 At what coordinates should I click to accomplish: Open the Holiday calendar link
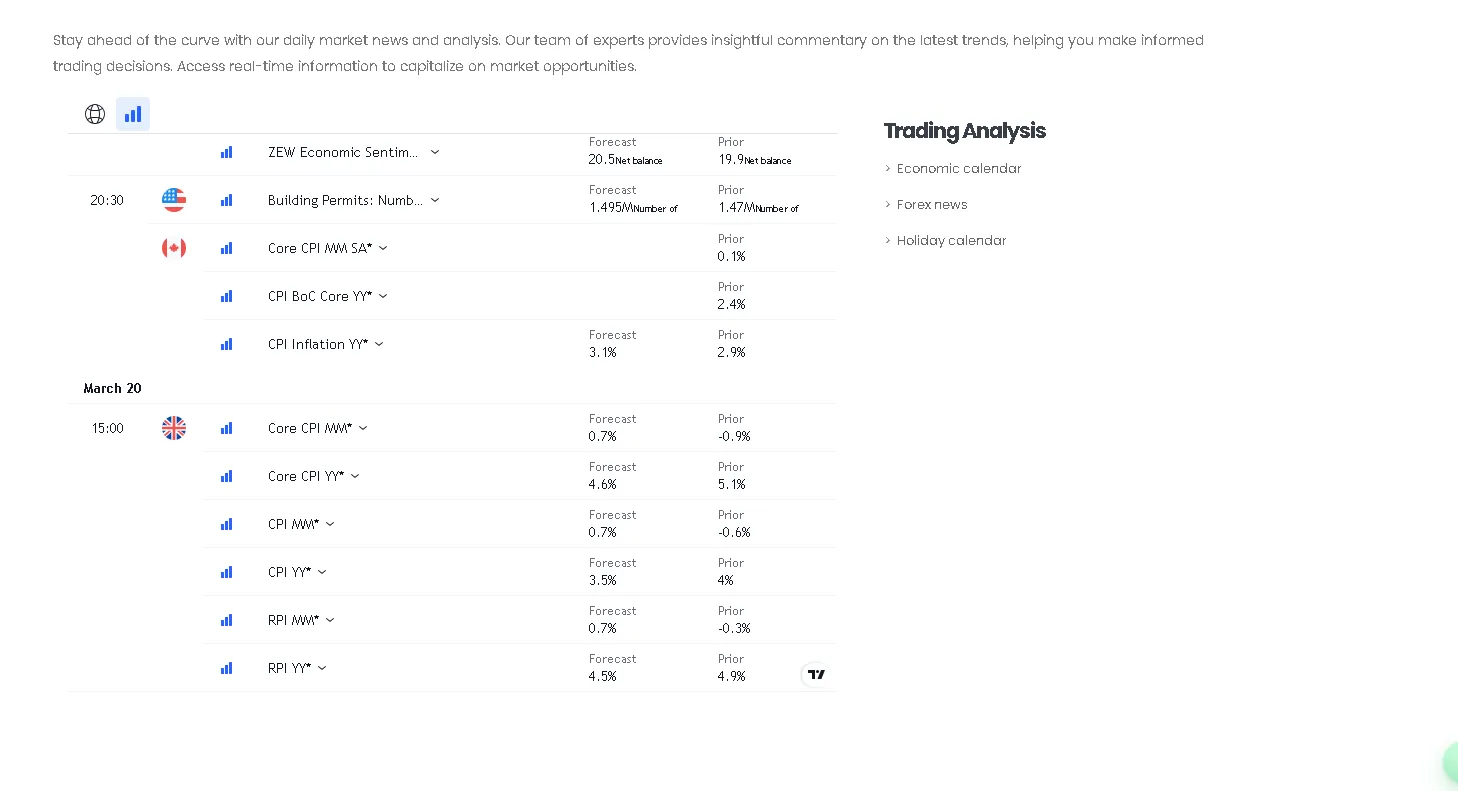951,241
